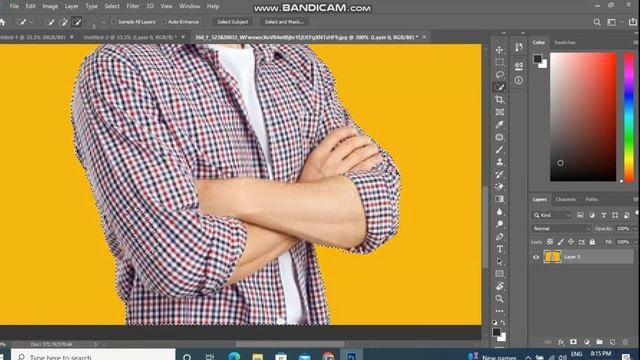Select the Eyedropper tool
Viewport: 640px width, 360px height.
(x=499, y=124)
